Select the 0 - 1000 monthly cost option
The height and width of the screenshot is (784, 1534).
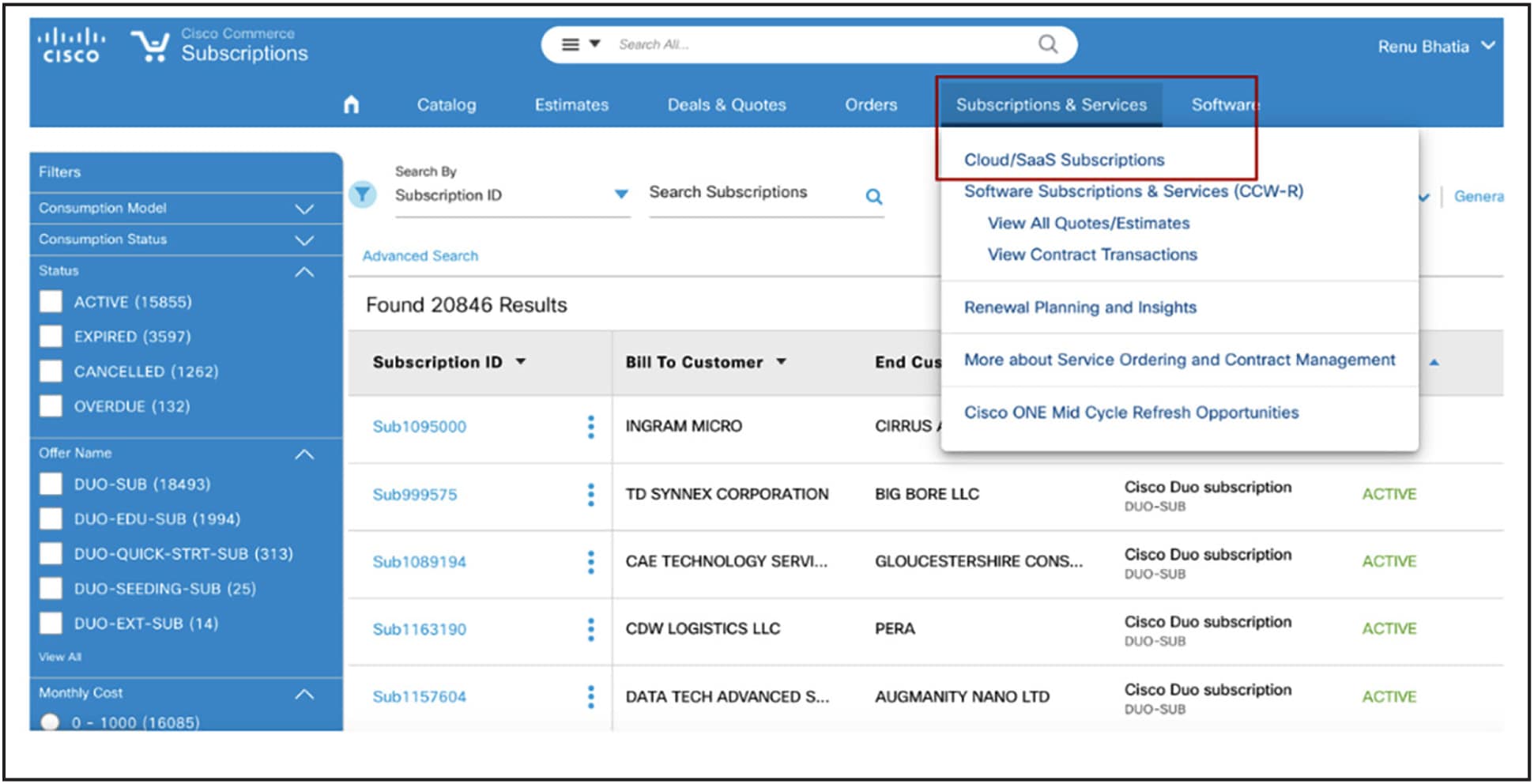(50, 722)
